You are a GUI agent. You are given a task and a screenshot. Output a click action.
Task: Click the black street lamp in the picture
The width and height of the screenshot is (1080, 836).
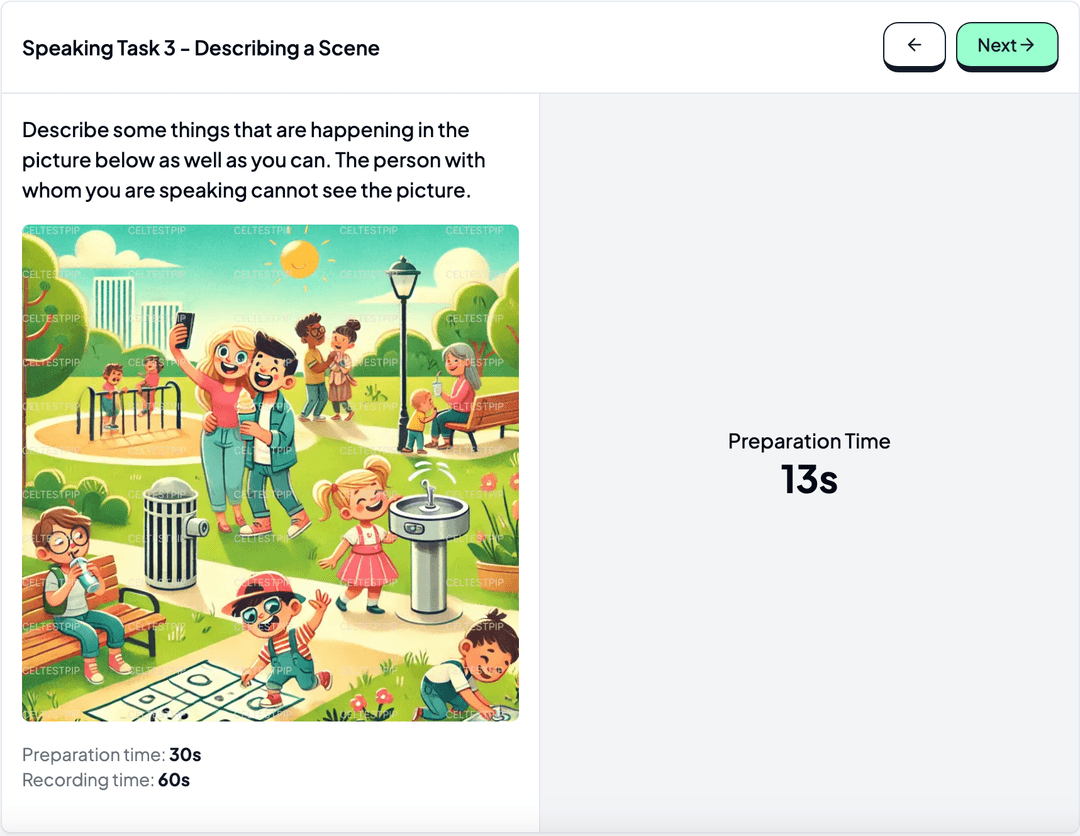tap(403, 330)
